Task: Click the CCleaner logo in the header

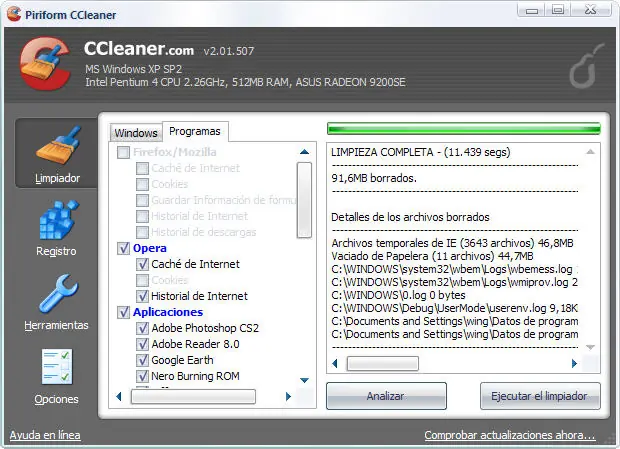Action: (45, 64)
